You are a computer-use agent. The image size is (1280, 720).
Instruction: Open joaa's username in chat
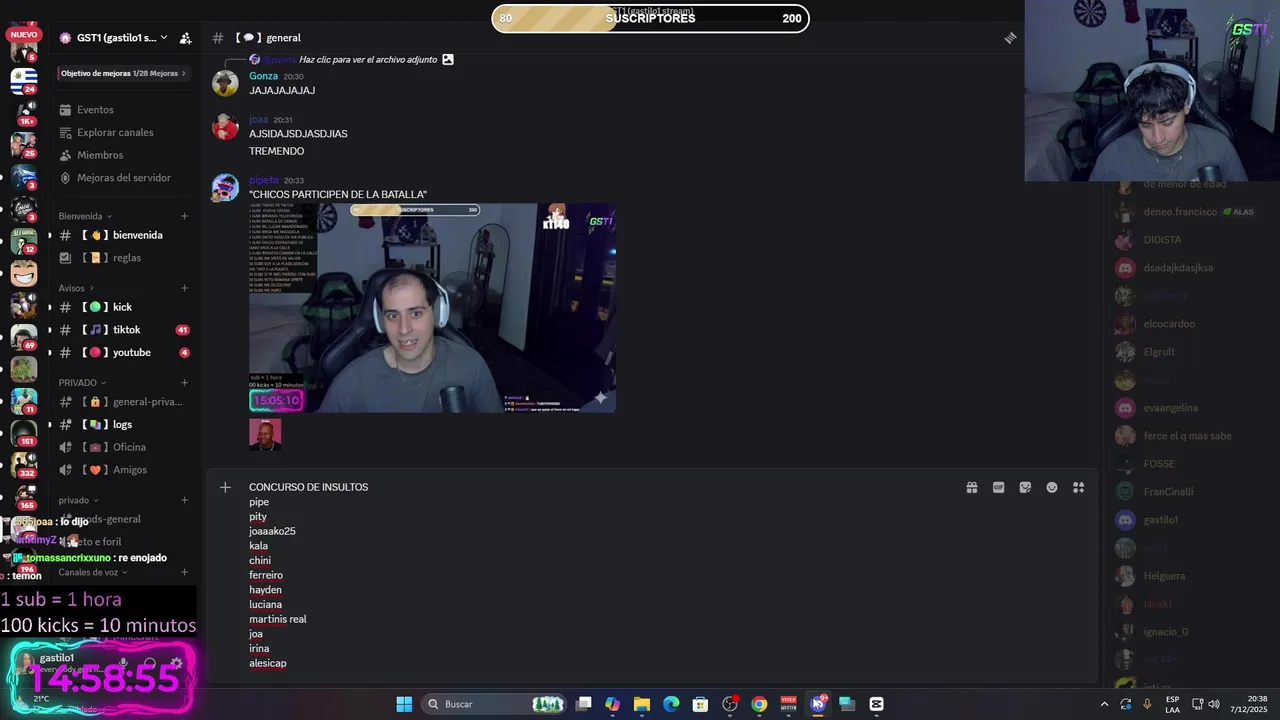pyautogui.click(x=258, y=120)
